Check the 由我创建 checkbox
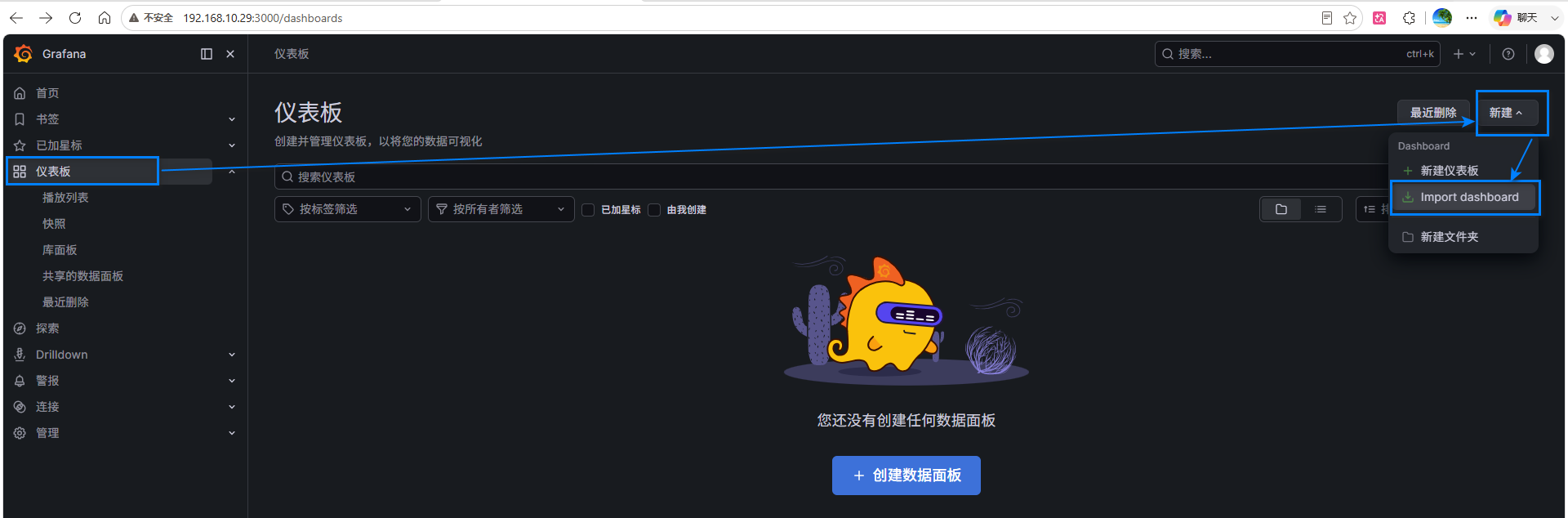The height and width of the screenshot is (518, 1568). pyautogui.click(x=654, y=210)
